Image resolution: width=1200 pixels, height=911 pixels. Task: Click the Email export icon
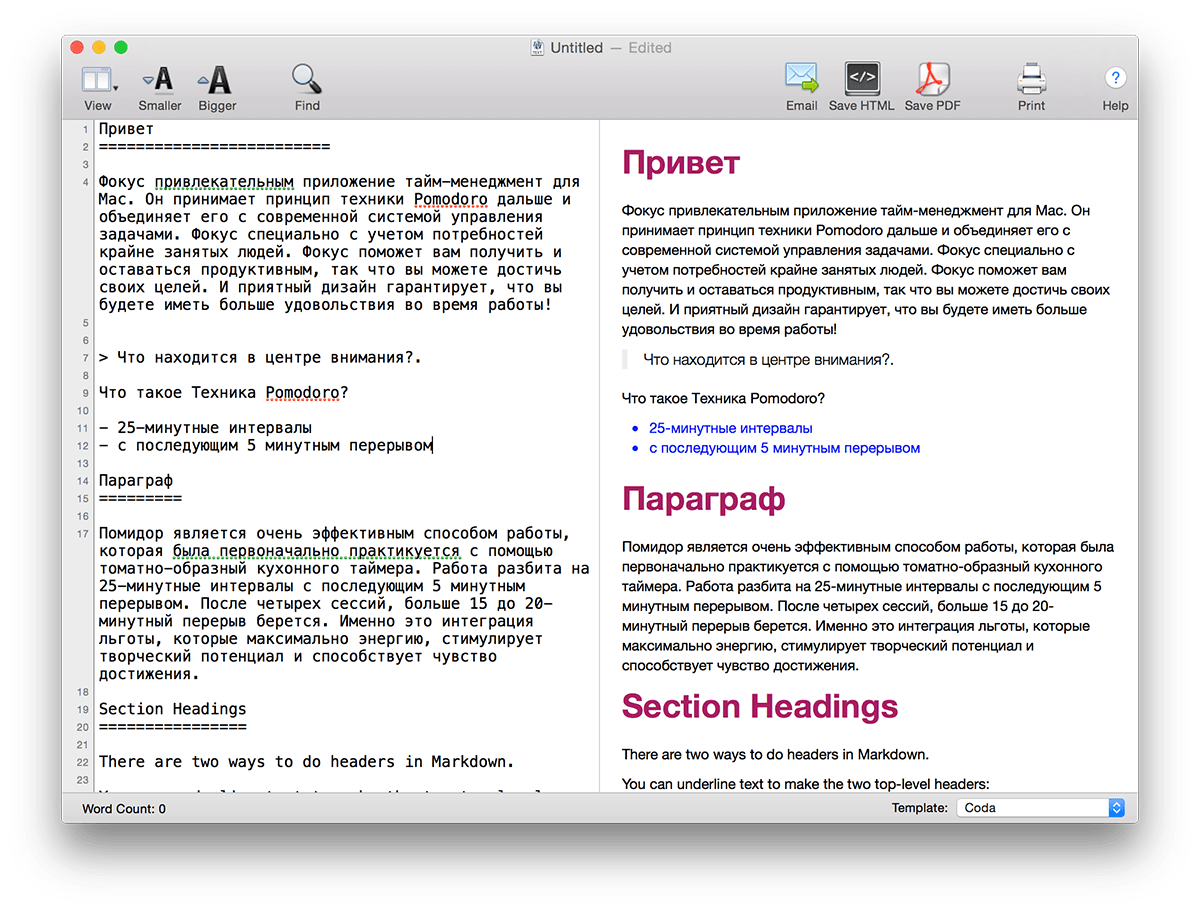point(801,78)
